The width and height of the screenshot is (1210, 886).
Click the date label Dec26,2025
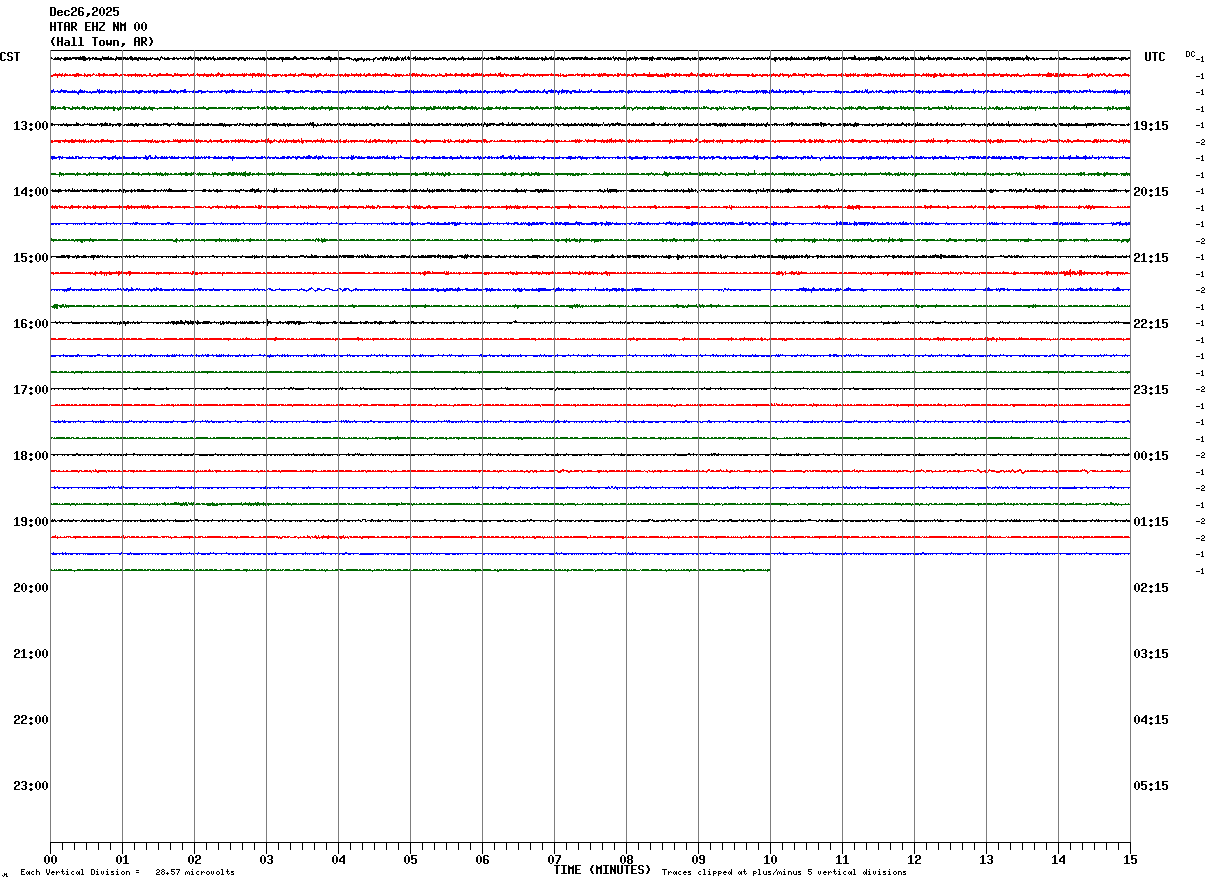(84, 12)
